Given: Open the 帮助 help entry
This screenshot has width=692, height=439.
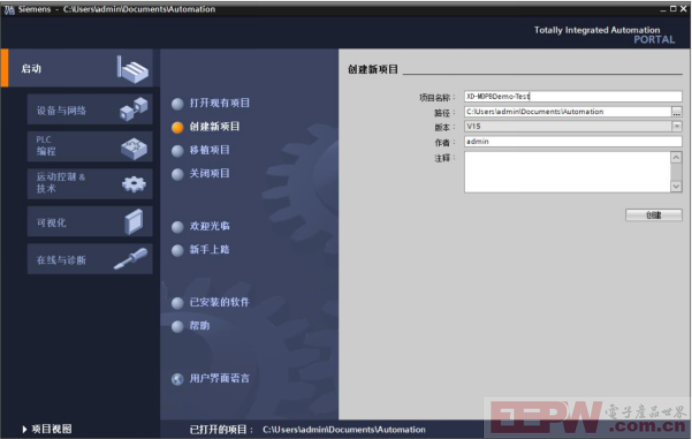Looking at the screenshot, I should pos(199,326).
